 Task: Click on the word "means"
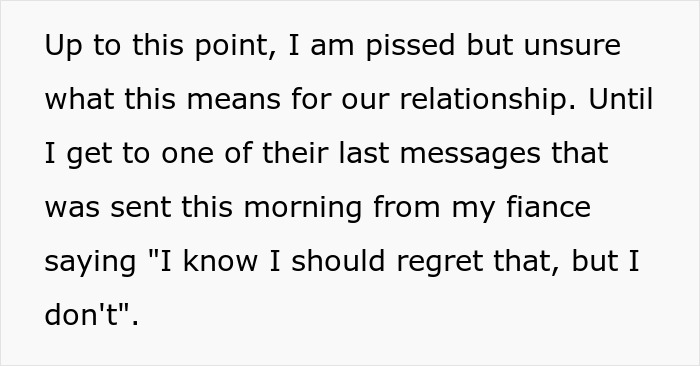click(x=234, y=100)
